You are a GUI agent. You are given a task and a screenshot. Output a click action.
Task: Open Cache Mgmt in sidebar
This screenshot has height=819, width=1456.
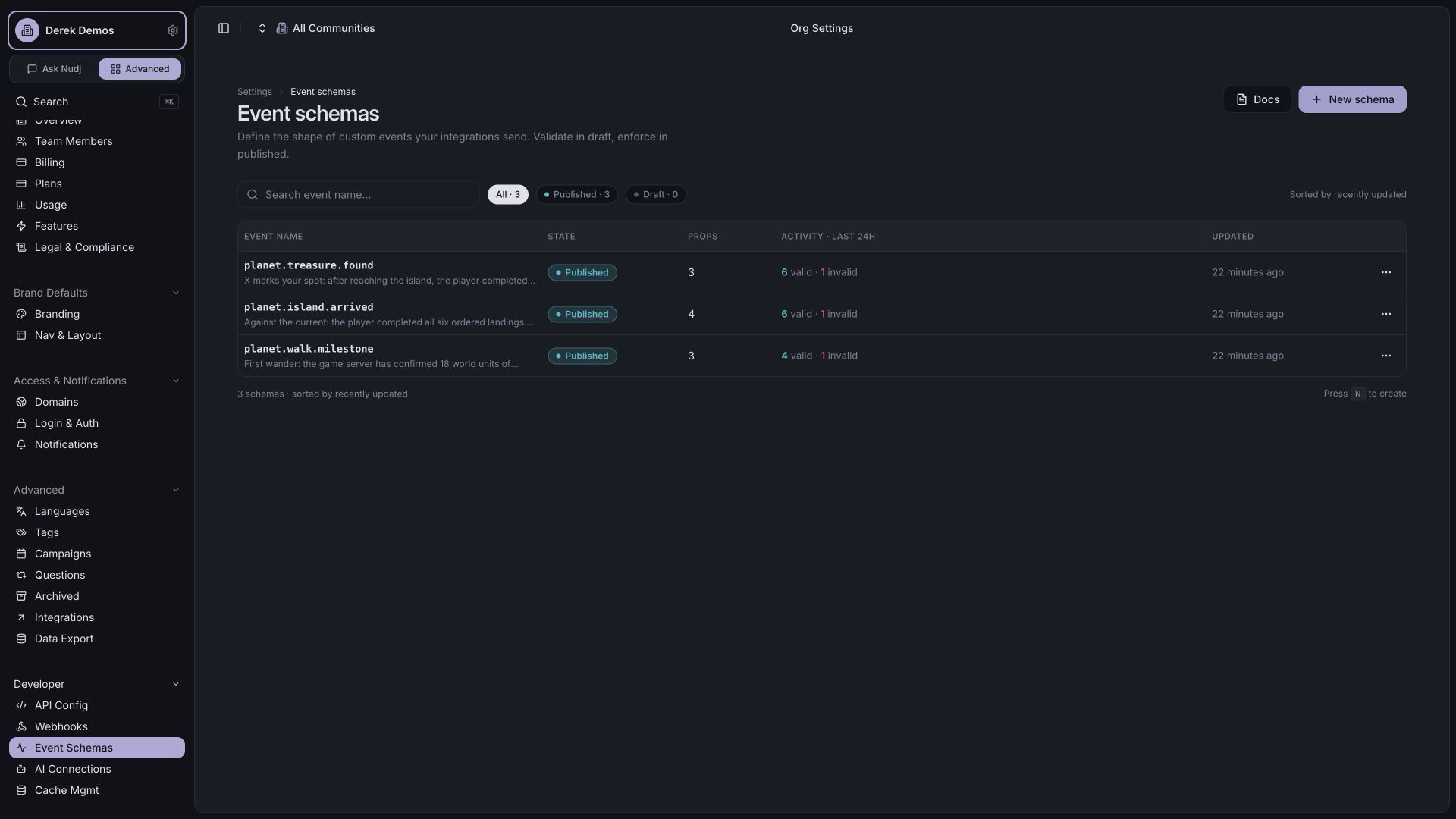tap(97, 790)
